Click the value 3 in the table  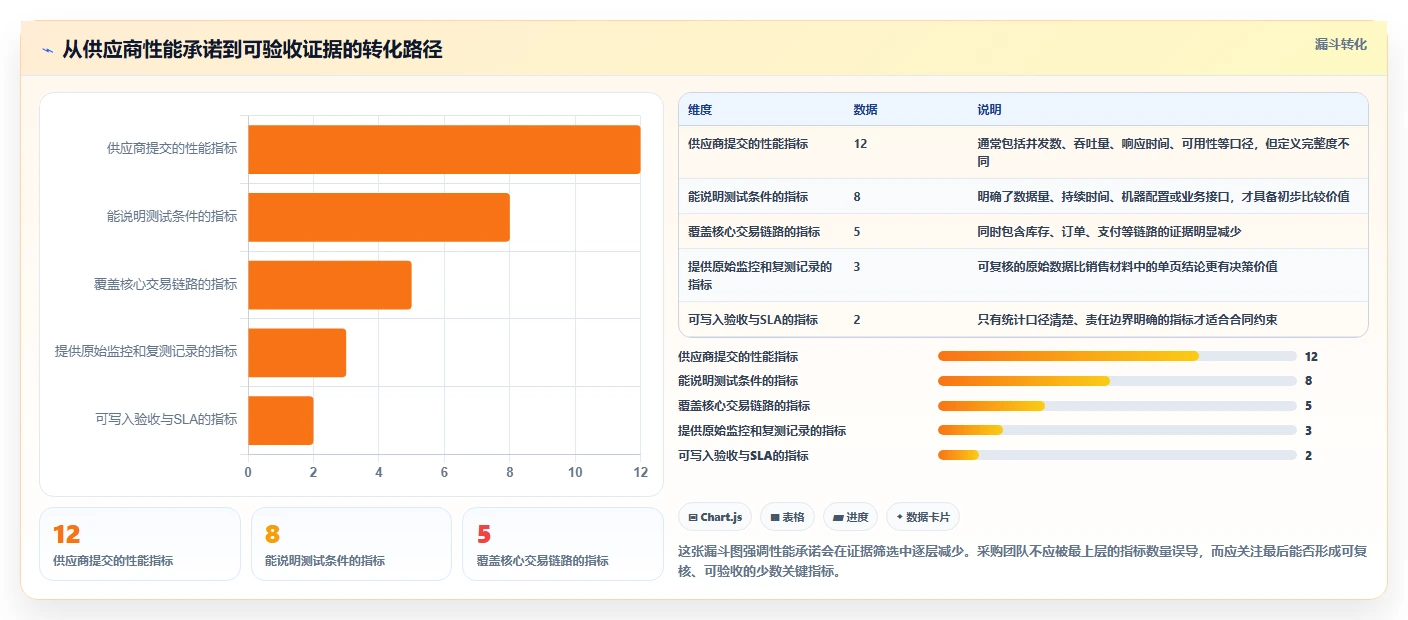click(x=857, y=267)
